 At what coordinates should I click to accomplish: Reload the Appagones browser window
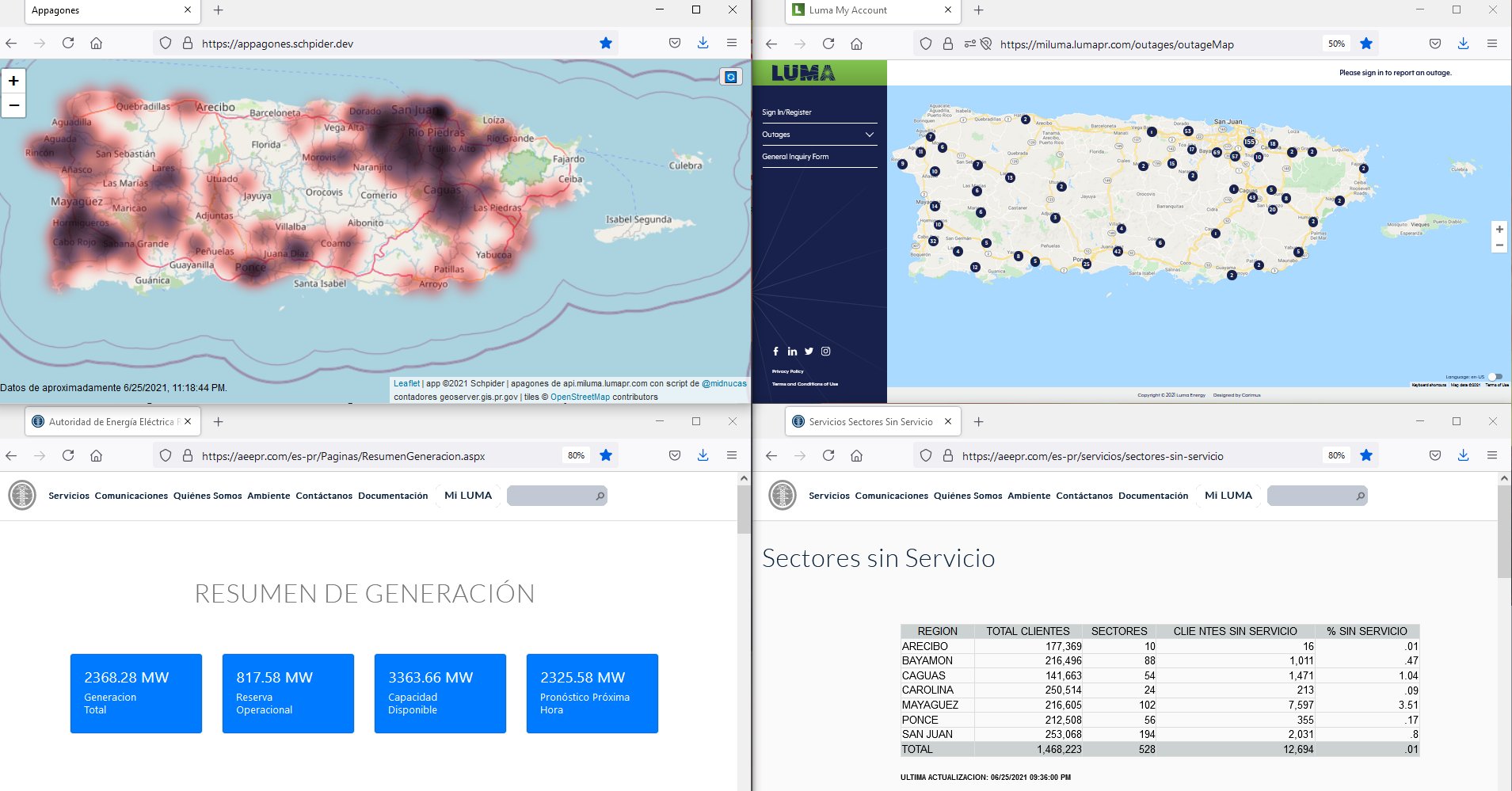68,44
